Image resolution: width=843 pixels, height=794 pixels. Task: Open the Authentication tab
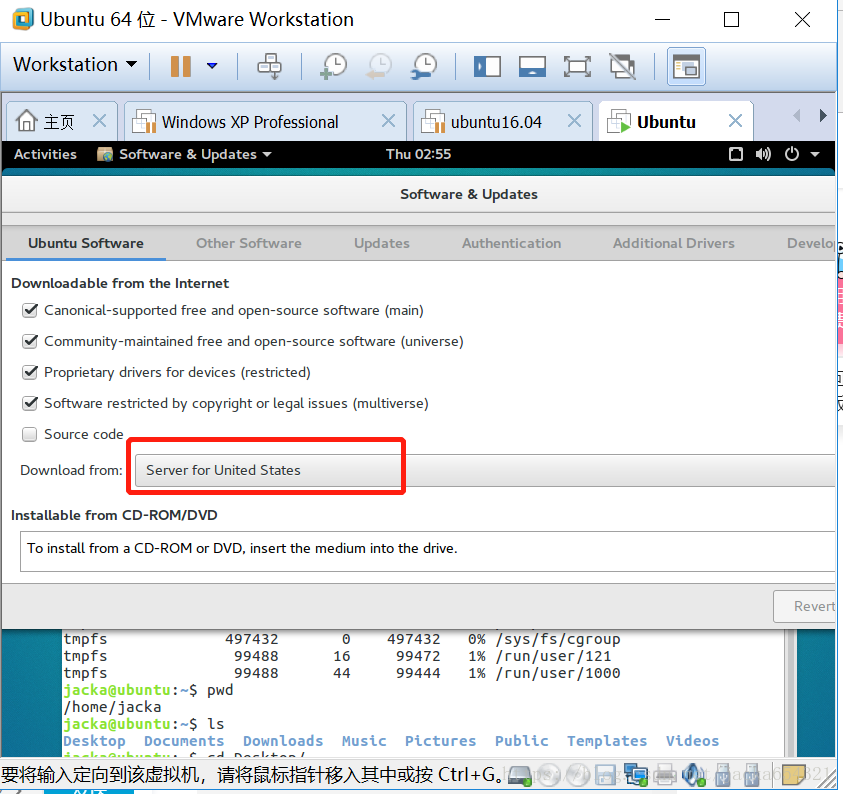point(511,243)
